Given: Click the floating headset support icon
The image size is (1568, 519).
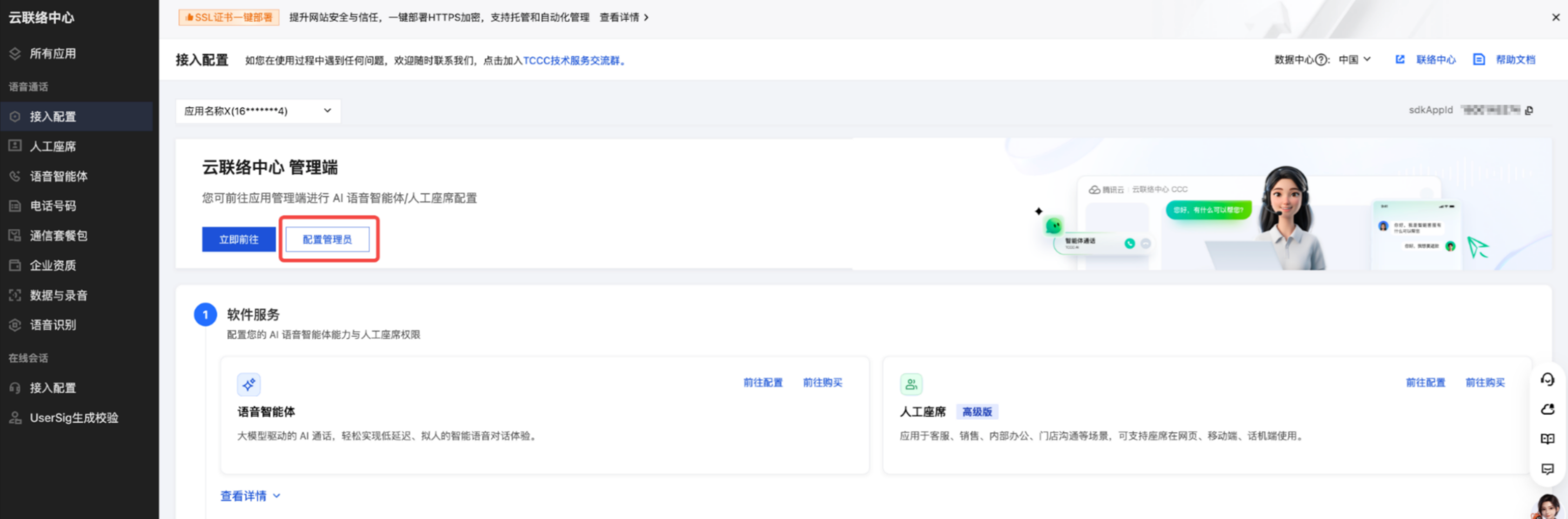Looking at the screenshot, I should (1547, 380).
